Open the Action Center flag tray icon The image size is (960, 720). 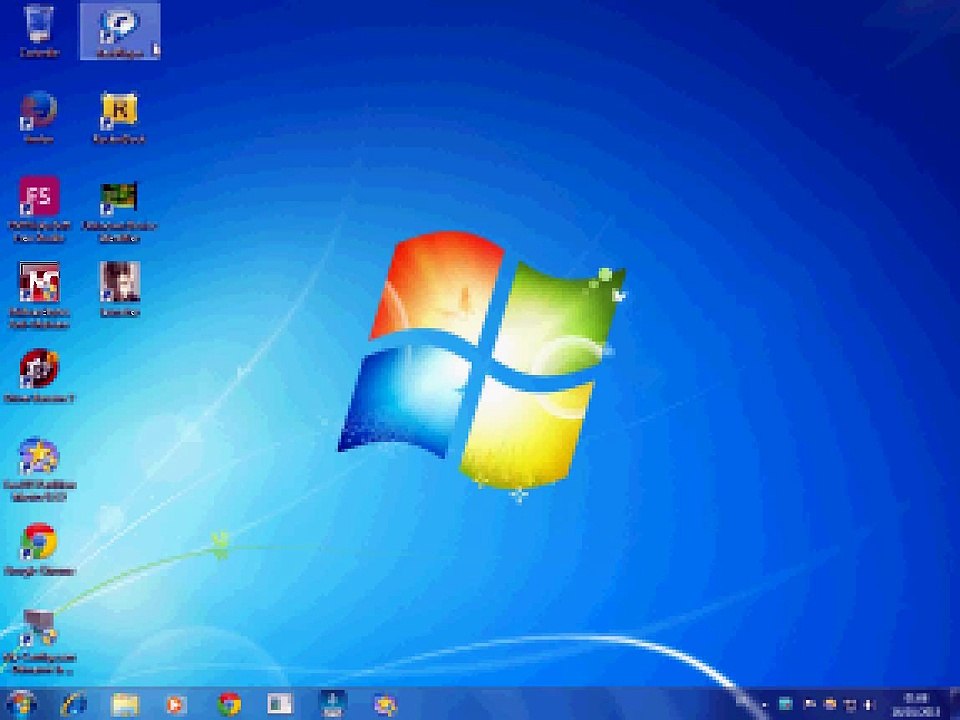809,705
